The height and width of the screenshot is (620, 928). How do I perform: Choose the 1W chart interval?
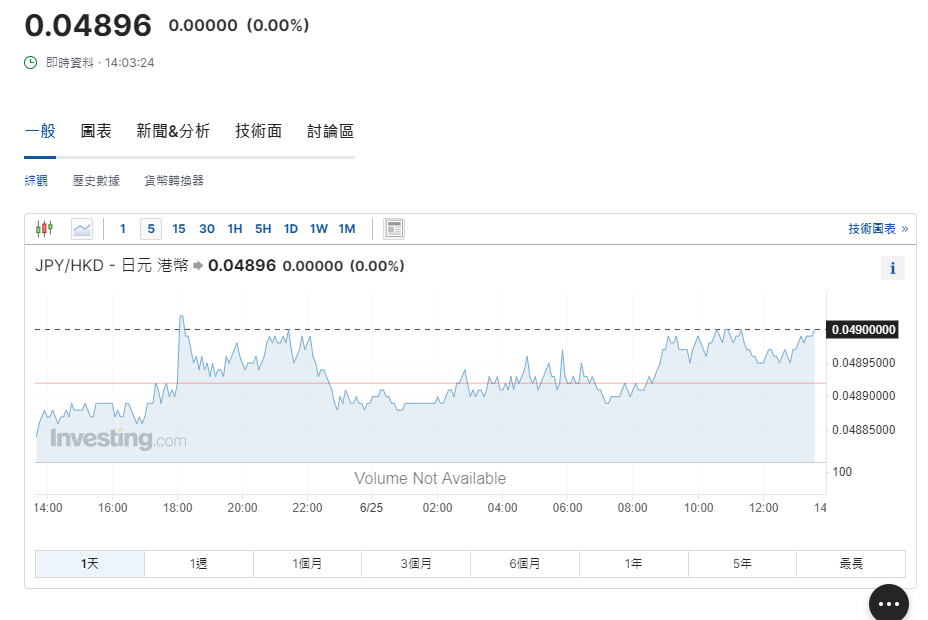[319, 229]
